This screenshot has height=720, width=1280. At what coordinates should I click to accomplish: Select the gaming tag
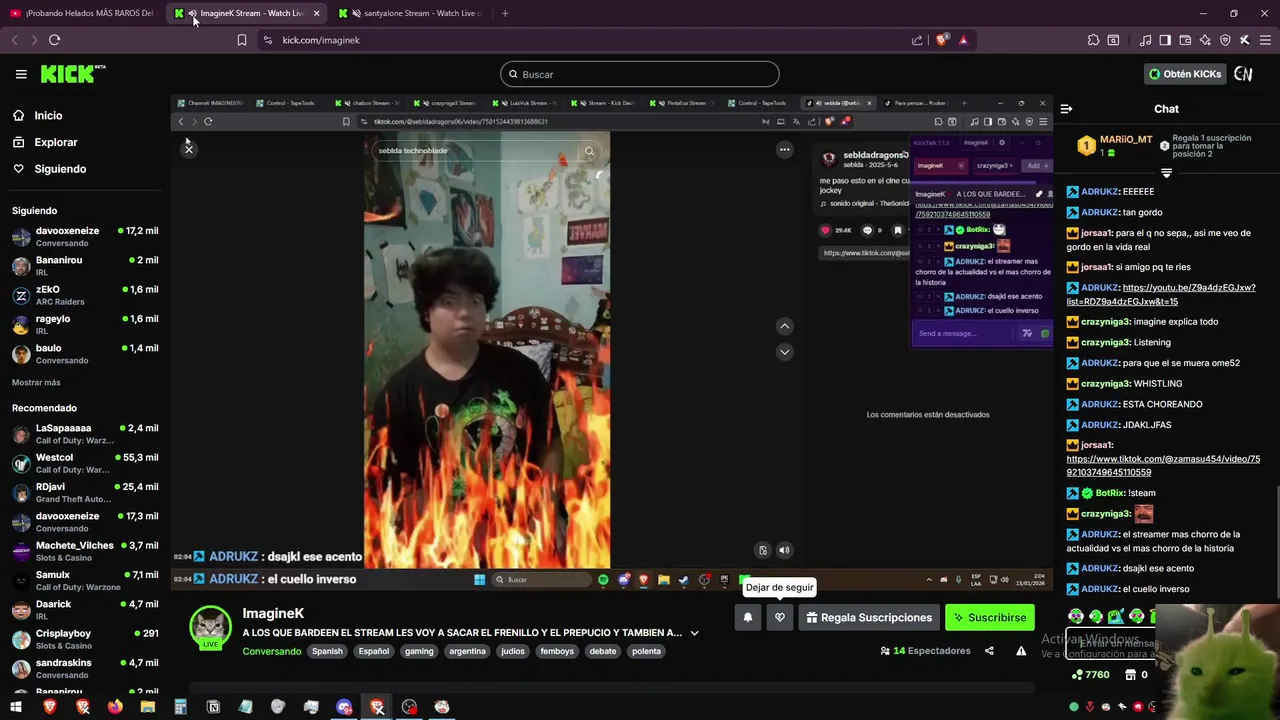tap(419, 651)
